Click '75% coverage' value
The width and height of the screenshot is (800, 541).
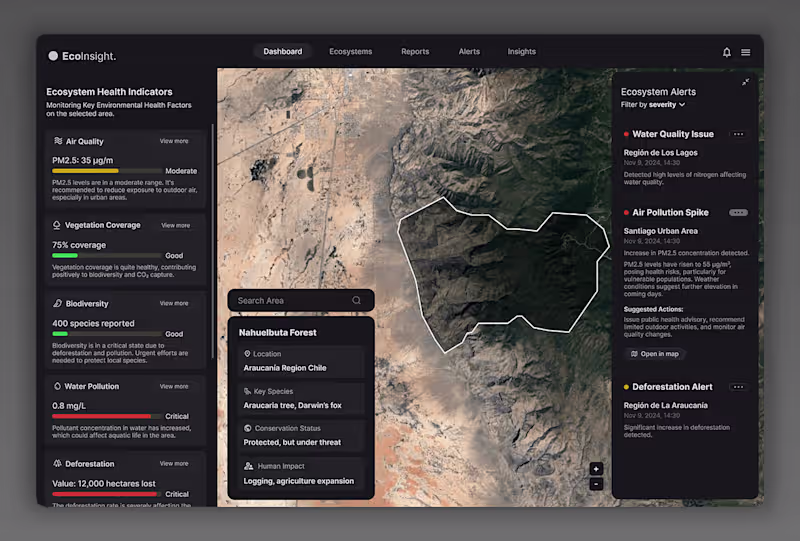coord(79,245)
